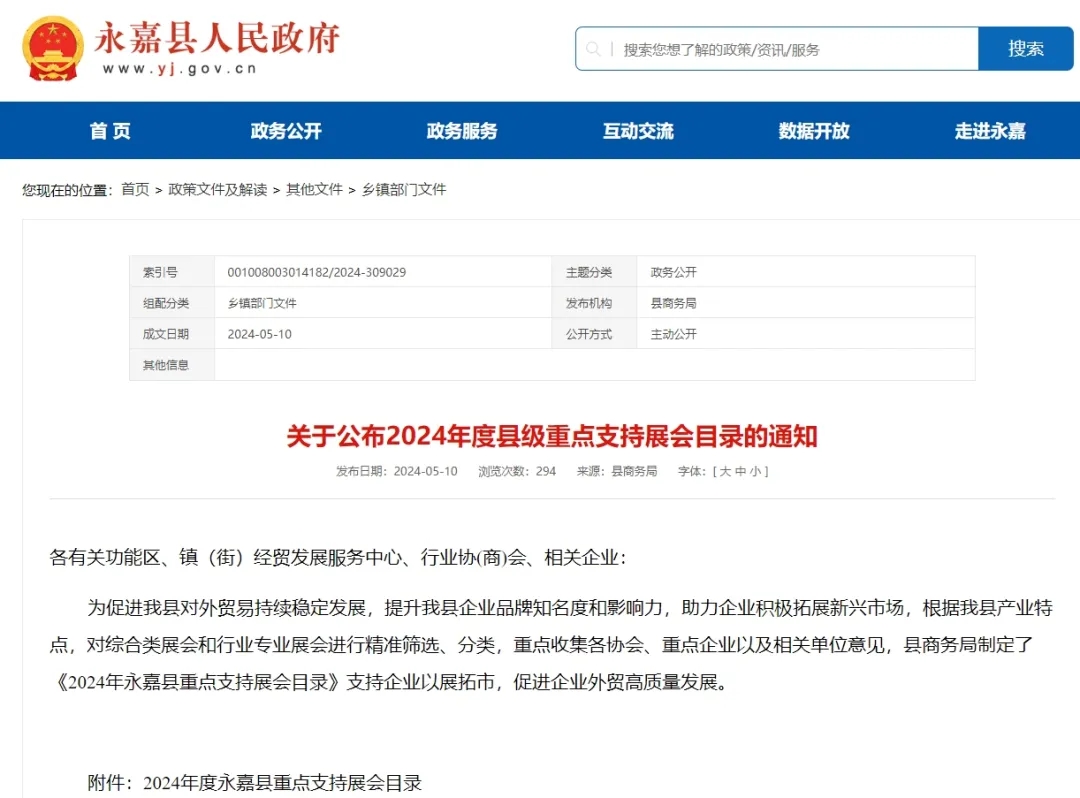Viewport: 1080px width, 798px height.
Task: Click the magnifier icon in search box
Action: point(594,49)
